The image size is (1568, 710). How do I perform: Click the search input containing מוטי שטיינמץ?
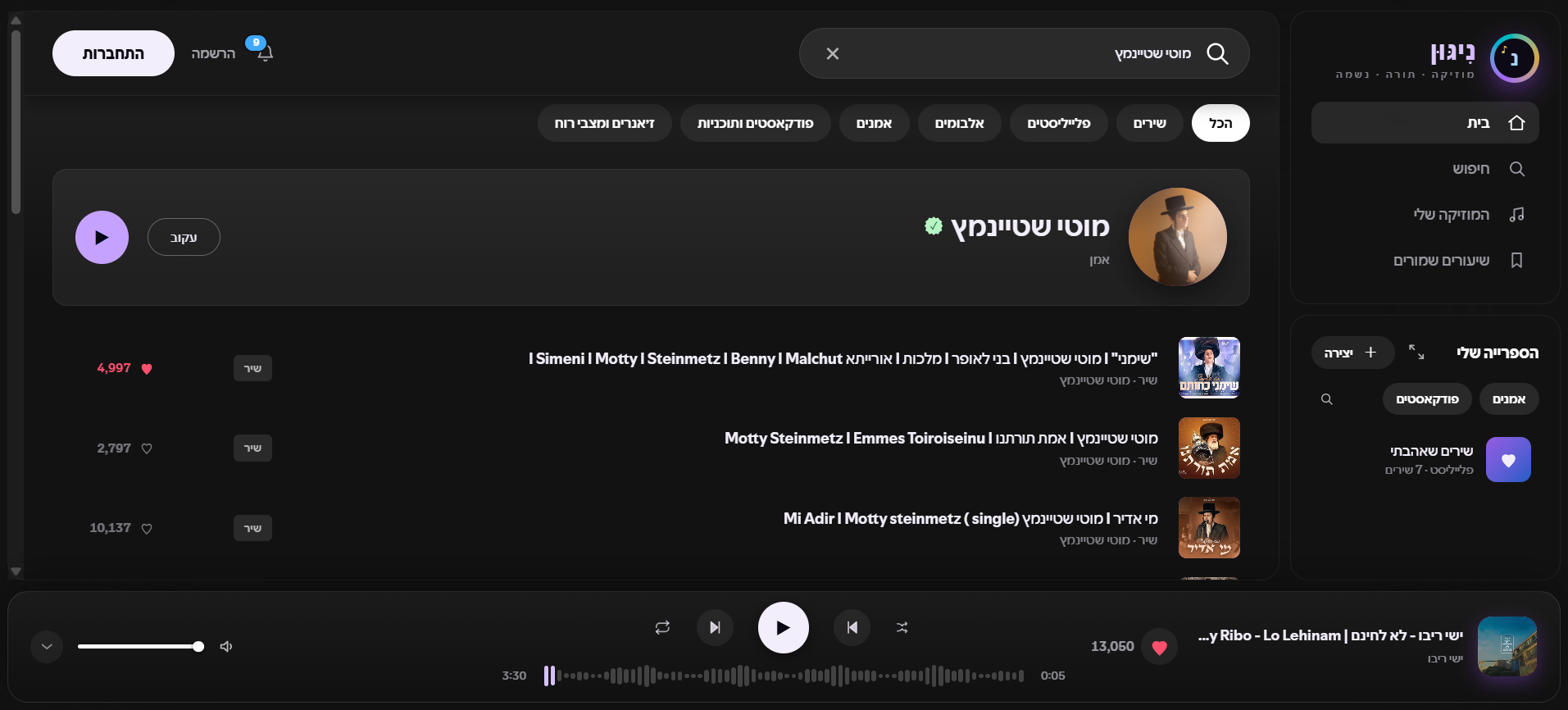click(x=1025, y=53)
